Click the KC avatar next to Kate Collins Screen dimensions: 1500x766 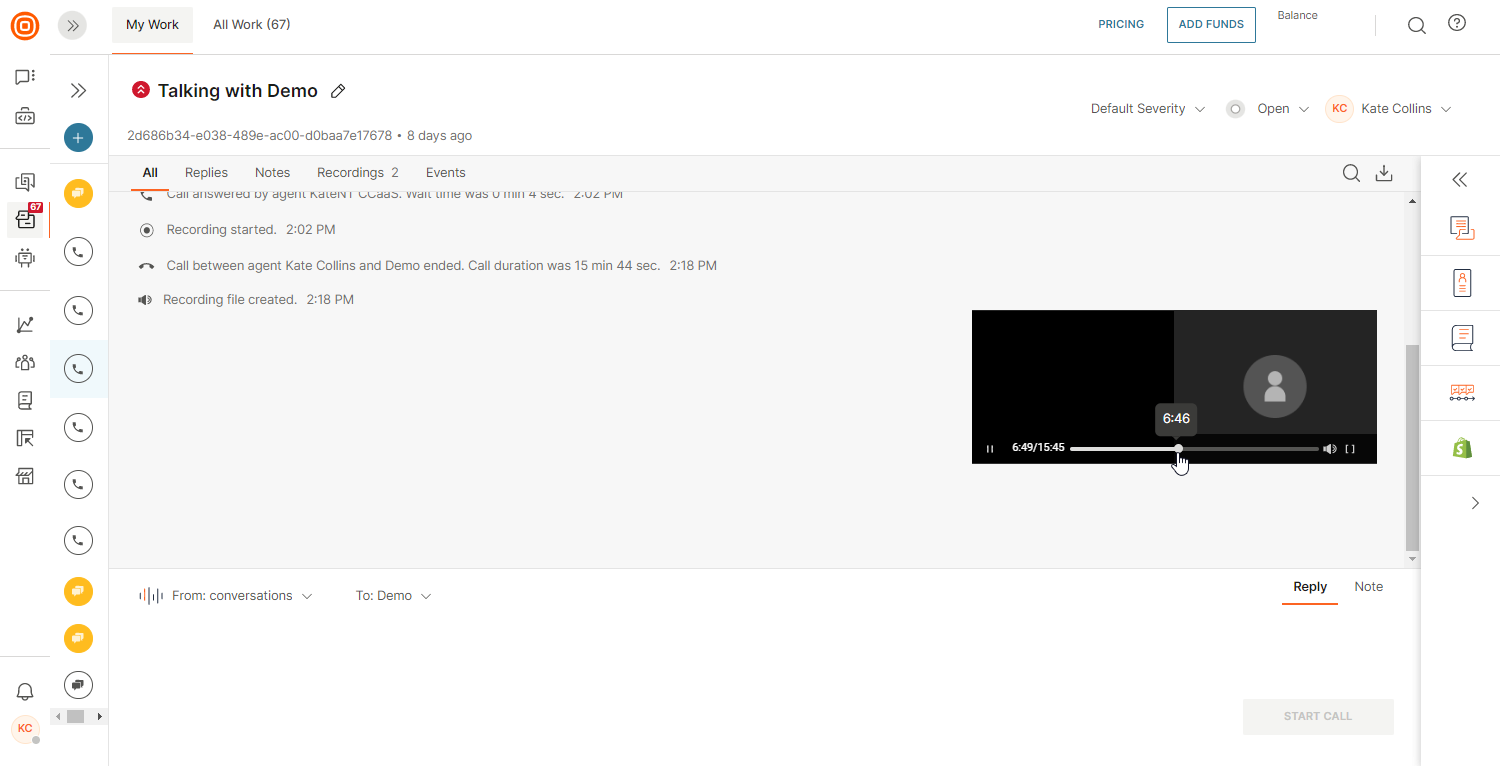tap(1339, 109)
